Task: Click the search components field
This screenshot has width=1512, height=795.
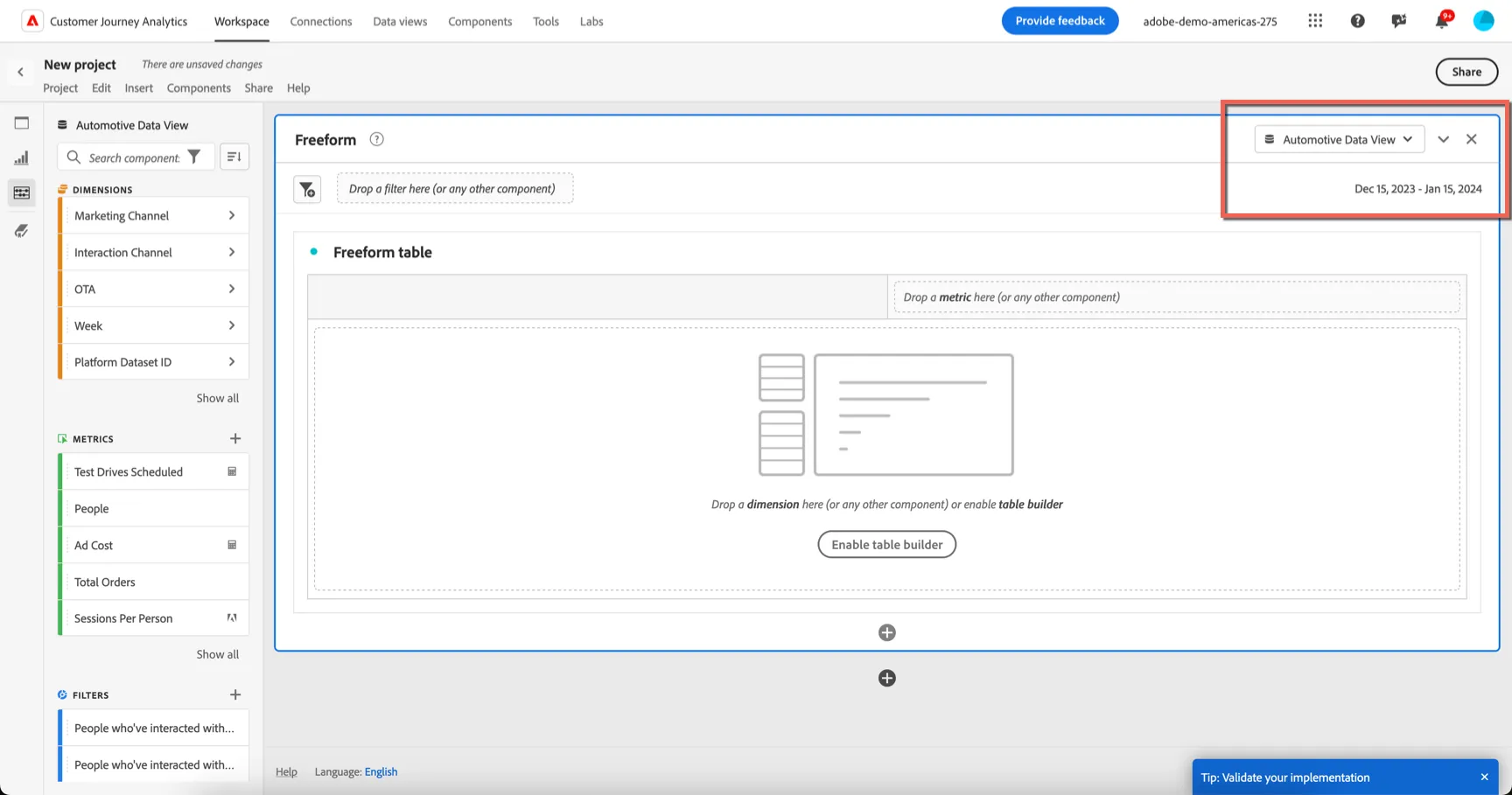Action: [x=134, y=157]
